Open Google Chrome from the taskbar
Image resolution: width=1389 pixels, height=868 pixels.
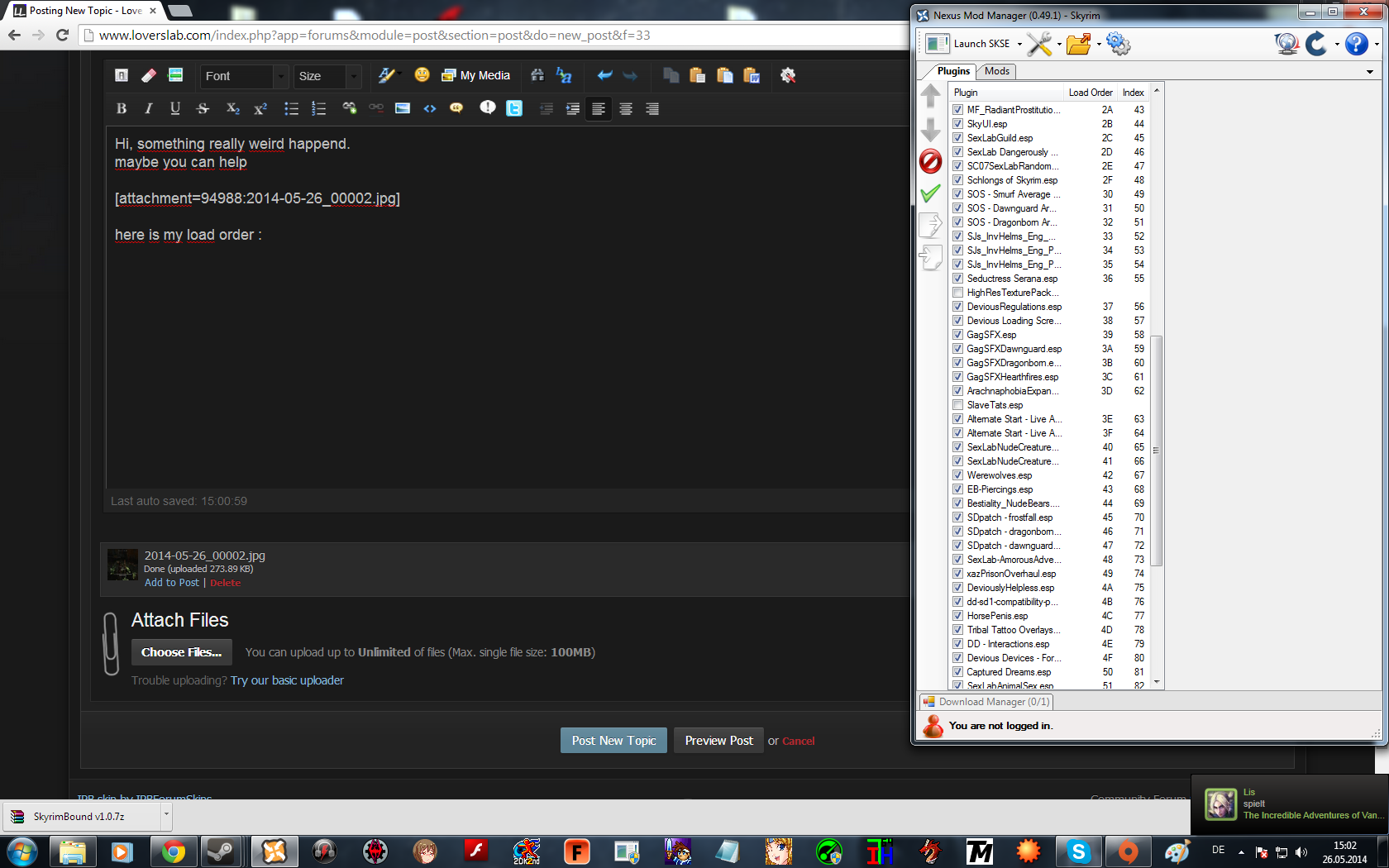point(173,851)
